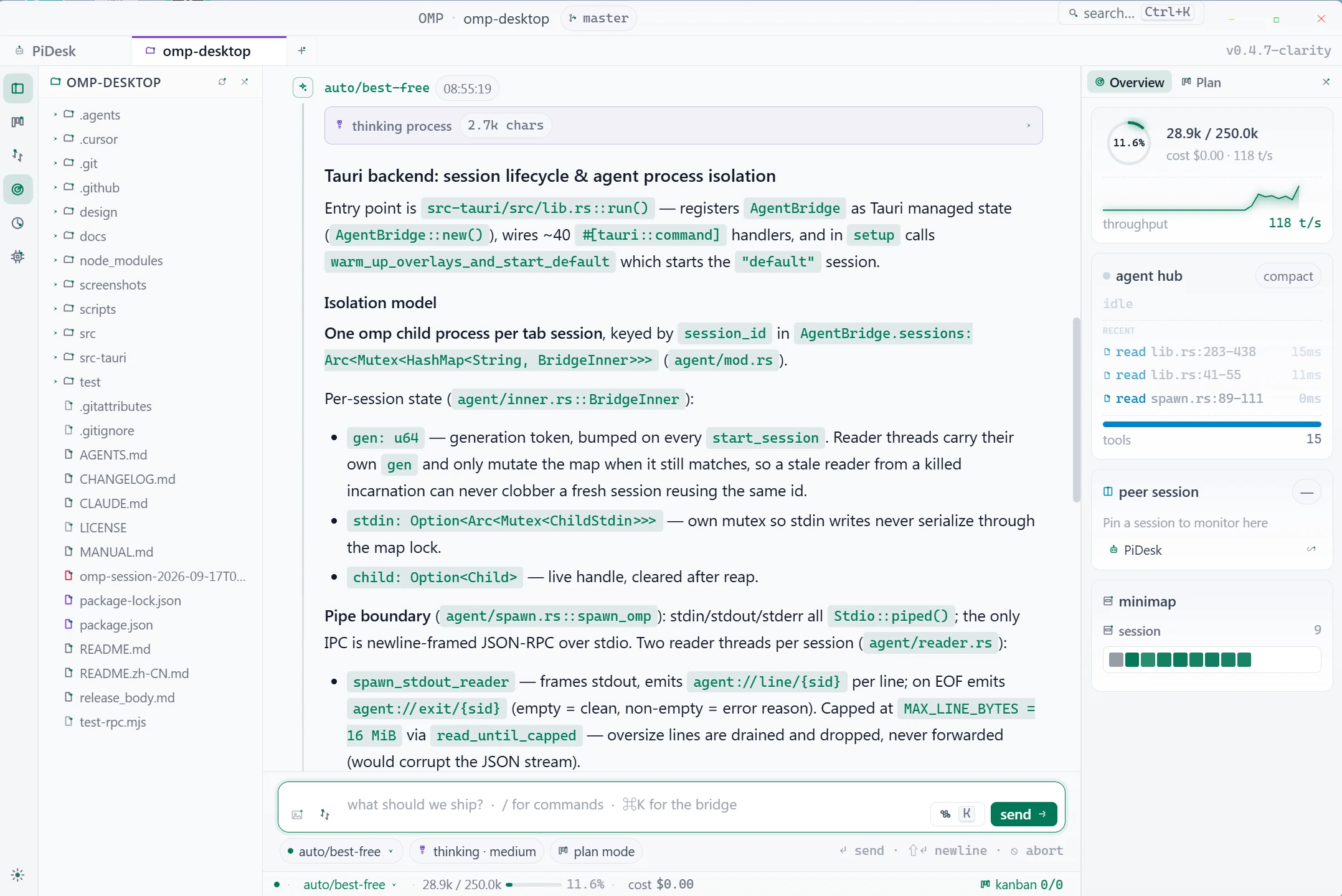Toggle plan mode

click(596, 851)
